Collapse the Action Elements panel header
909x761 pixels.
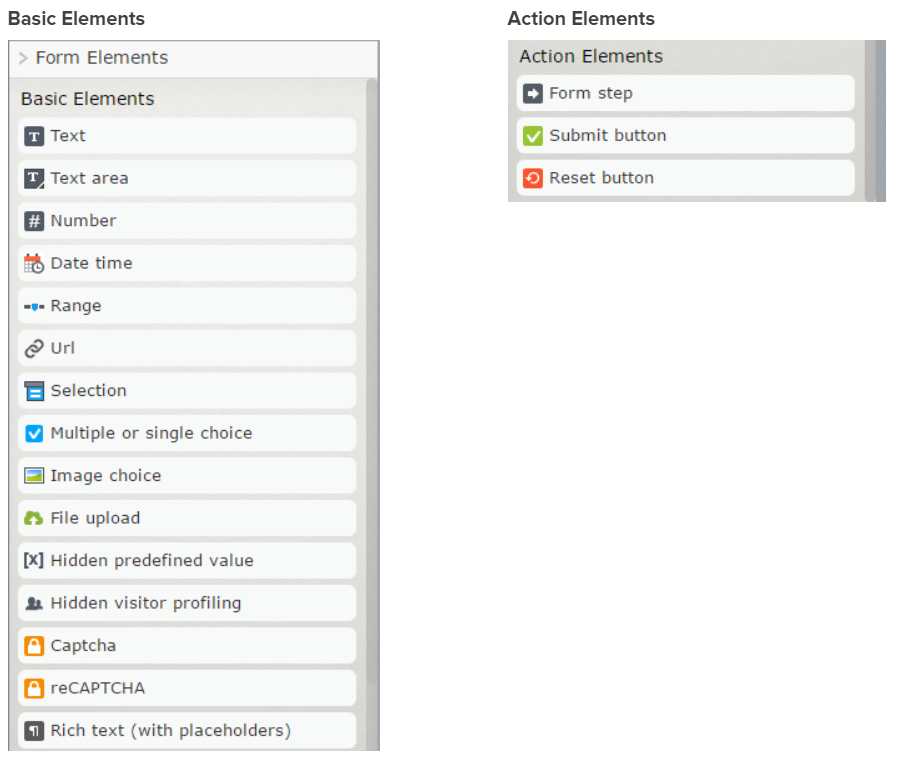click(591, 57)
